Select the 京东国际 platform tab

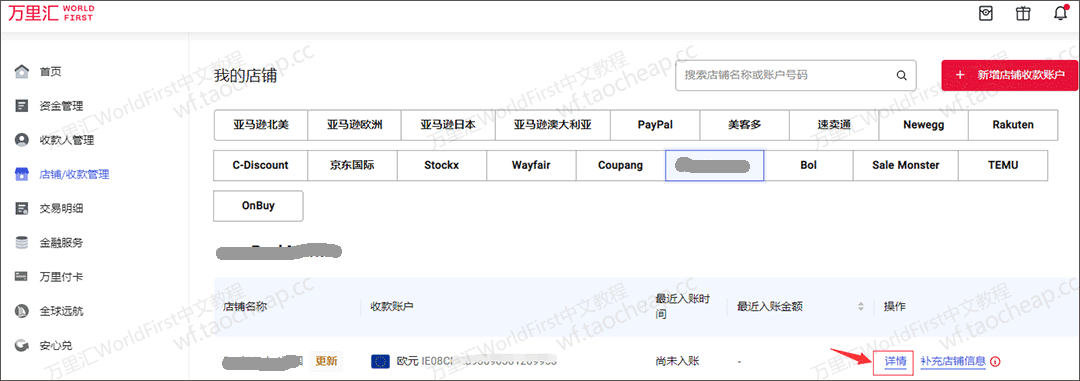(353, 165)
